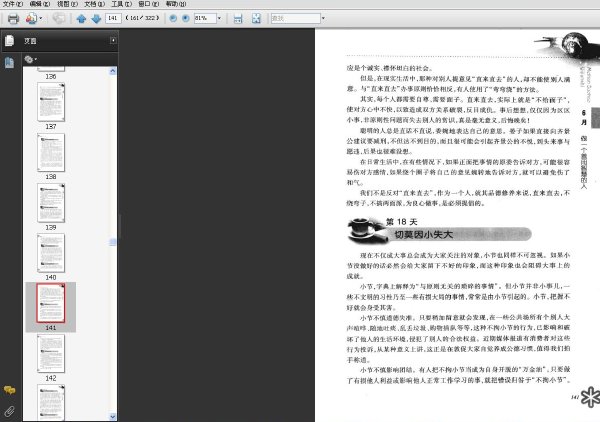Go to previous page with up arrow
The height and width of the screenshot is (422, 600).
tap(81, 18)
